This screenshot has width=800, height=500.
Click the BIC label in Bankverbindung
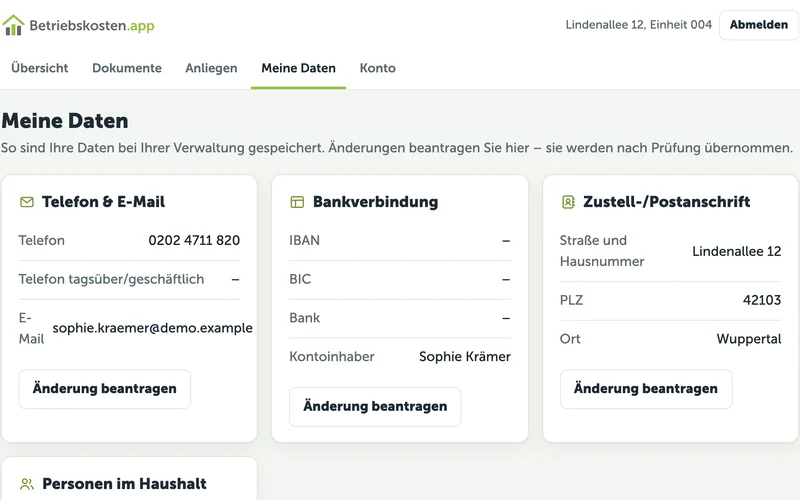point(300,279)
